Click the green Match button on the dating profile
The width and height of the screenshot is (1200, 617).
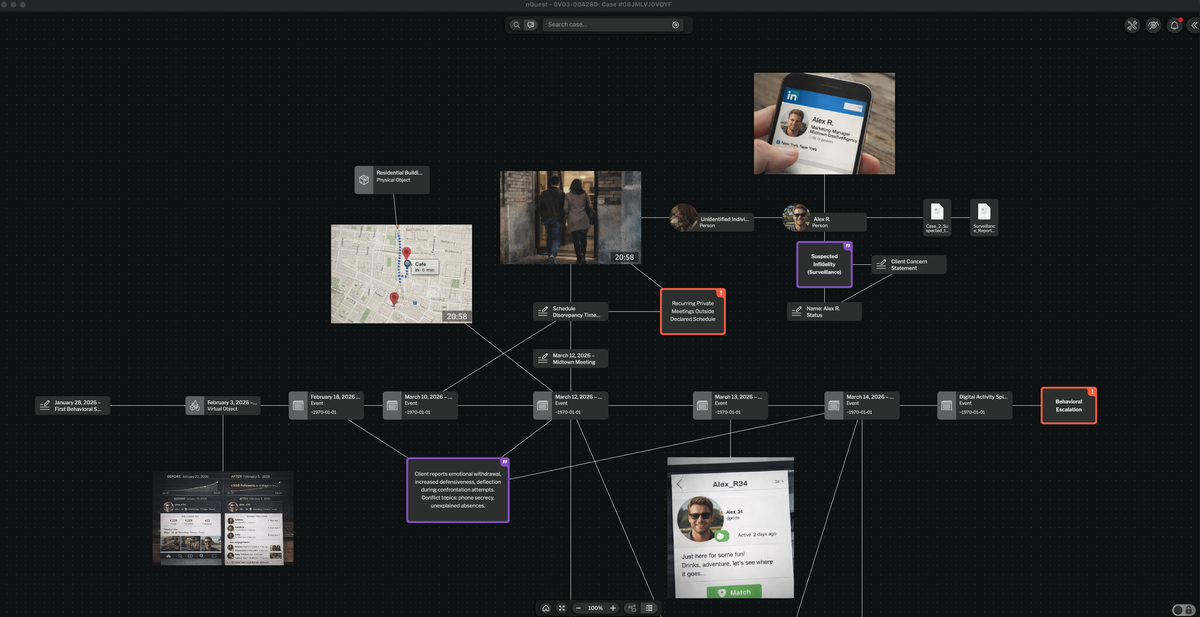(735, 592)
